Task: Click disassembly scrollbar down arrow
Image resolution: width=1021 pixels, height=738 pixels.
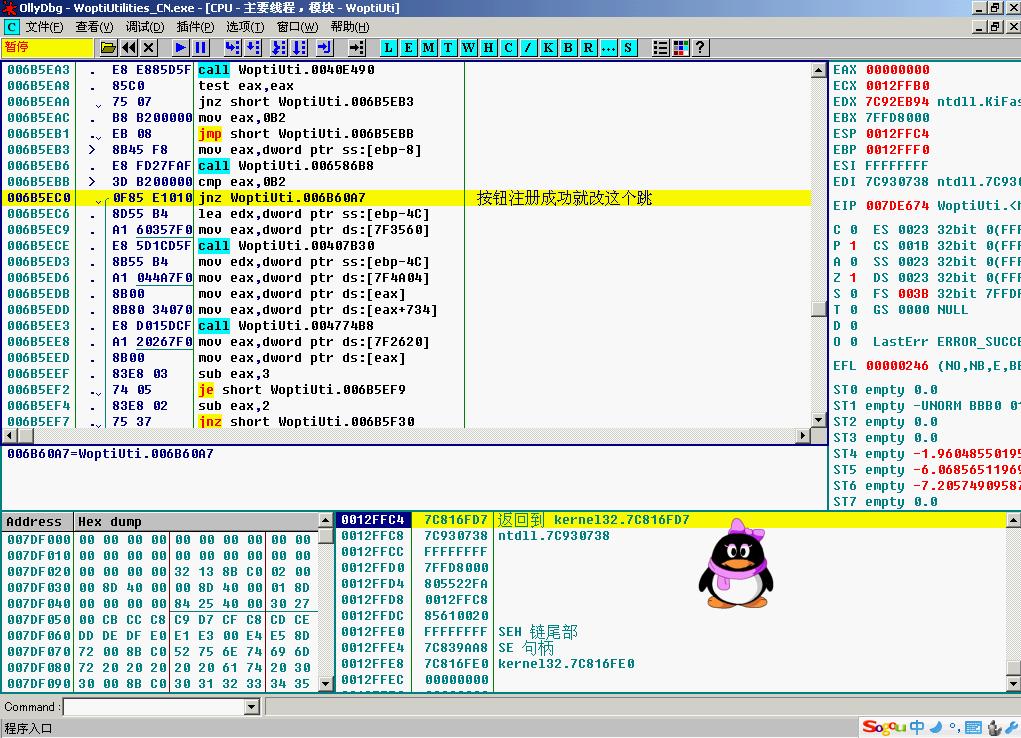Action: (819, 420)
